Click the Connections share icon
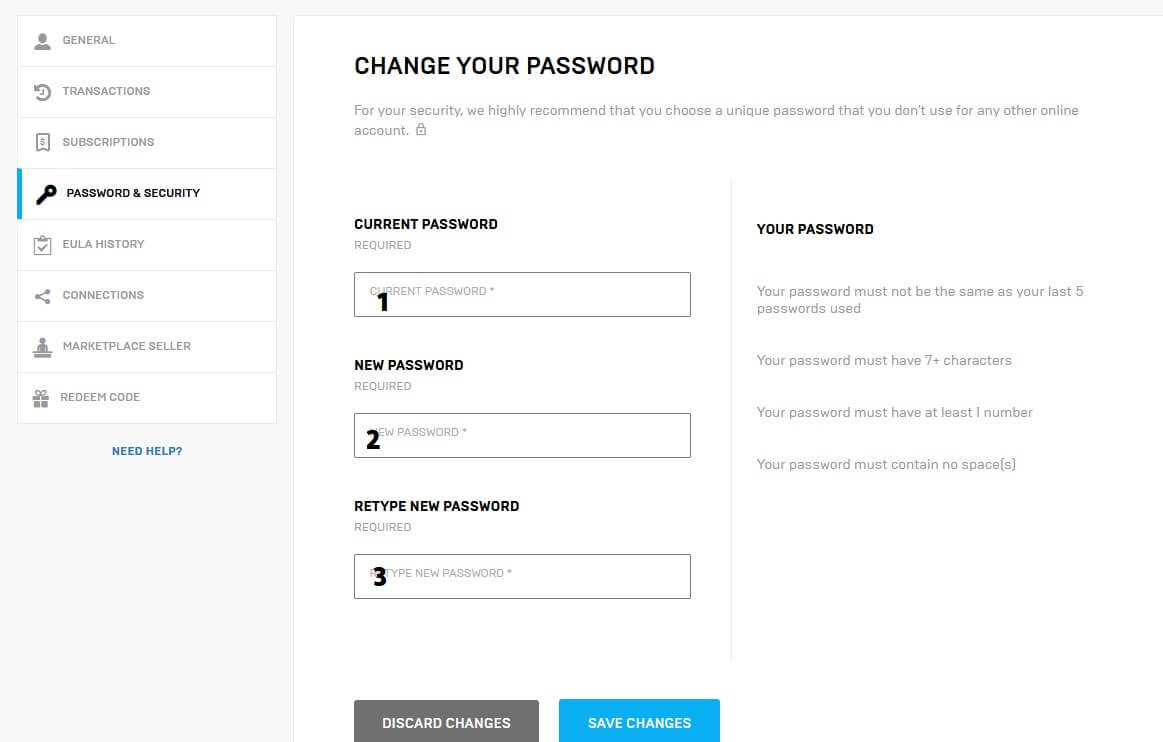 pos(42,296)
